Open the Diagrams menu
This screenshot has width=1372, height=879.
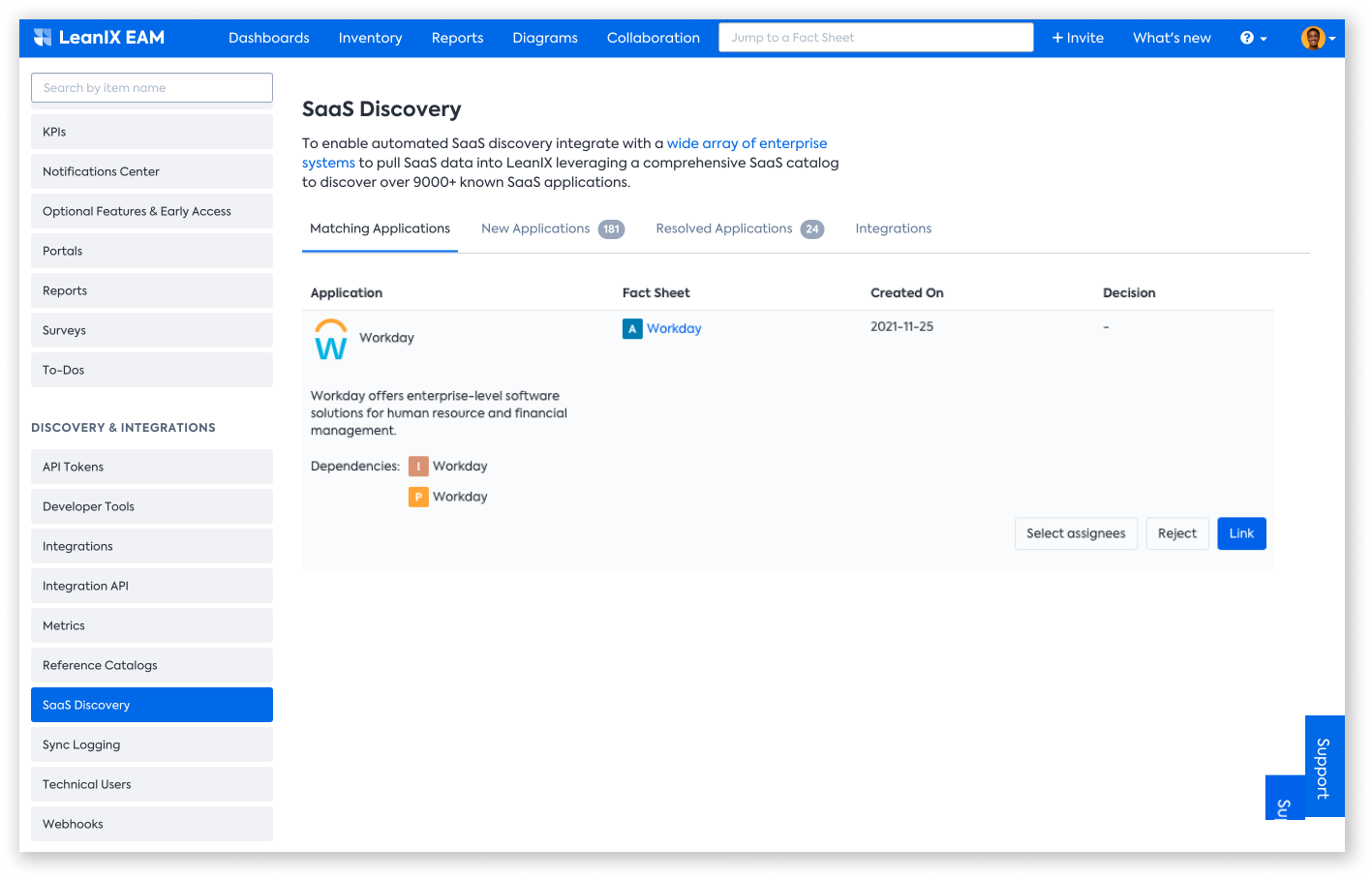545,38
